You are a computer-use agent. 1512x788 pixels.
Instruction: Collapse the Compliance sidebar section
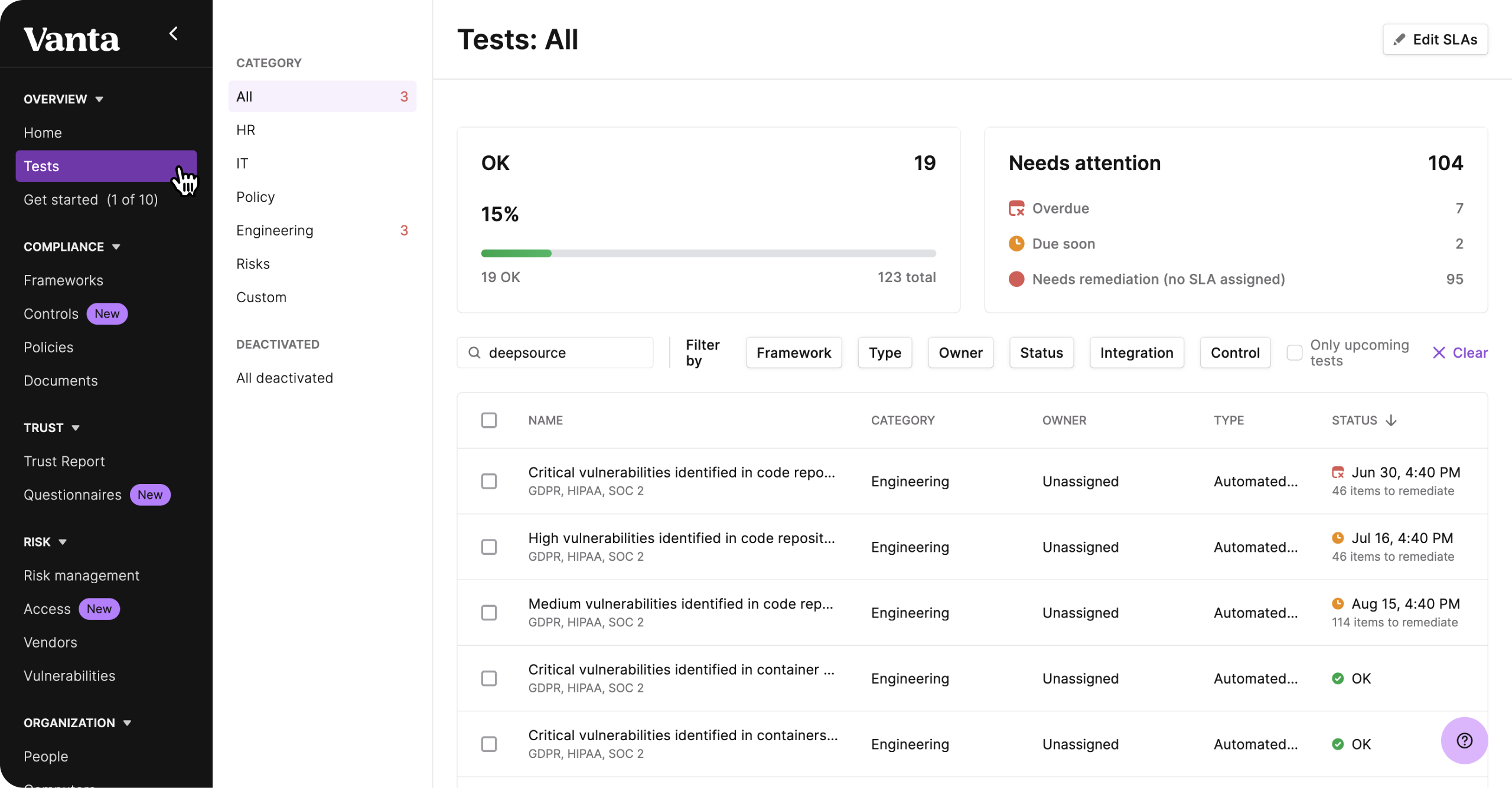coord(116,247)
